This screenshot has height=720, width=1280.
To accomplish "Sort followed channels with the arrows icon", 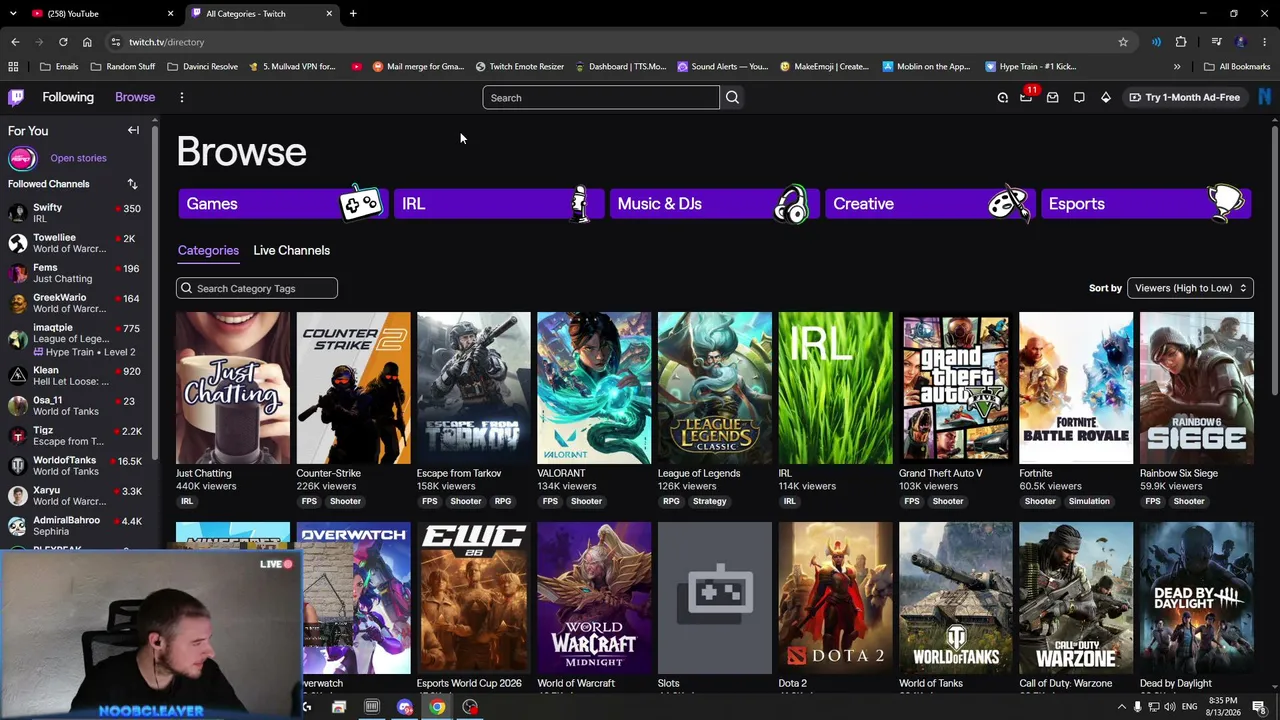I will click(132, 184).
